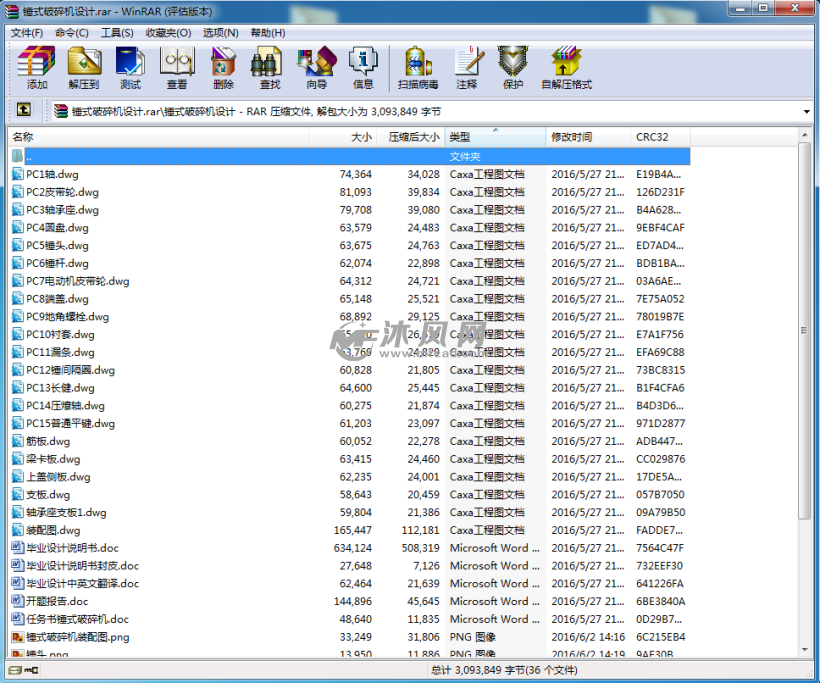Open the File (文件) menu
The width and height of the screenshot is (820, 683).
27,33
